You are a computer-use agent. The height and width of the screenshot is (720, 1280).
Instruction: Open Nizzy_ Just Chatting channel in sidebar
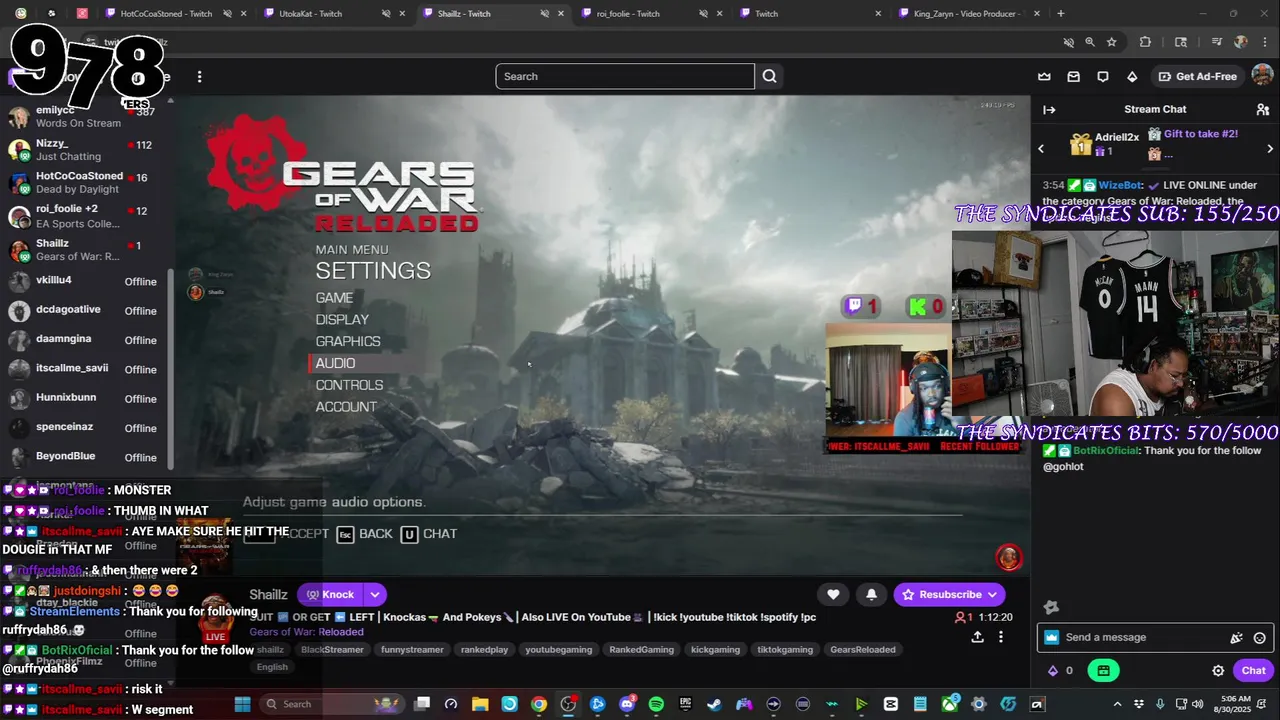[x=85, y=150]
